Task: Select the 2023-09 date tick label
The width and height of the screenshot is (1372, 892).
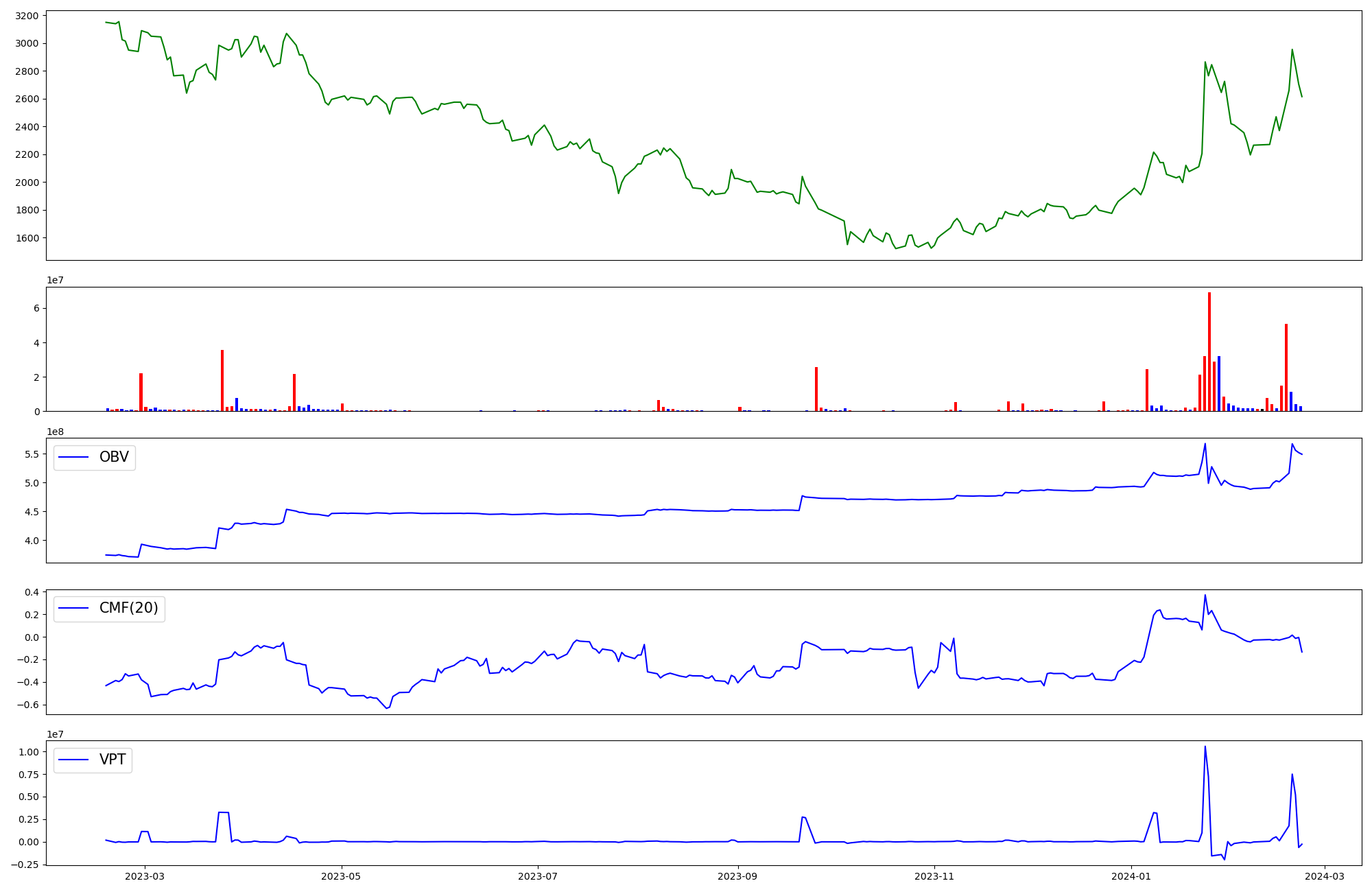Action: pos(737,876)
